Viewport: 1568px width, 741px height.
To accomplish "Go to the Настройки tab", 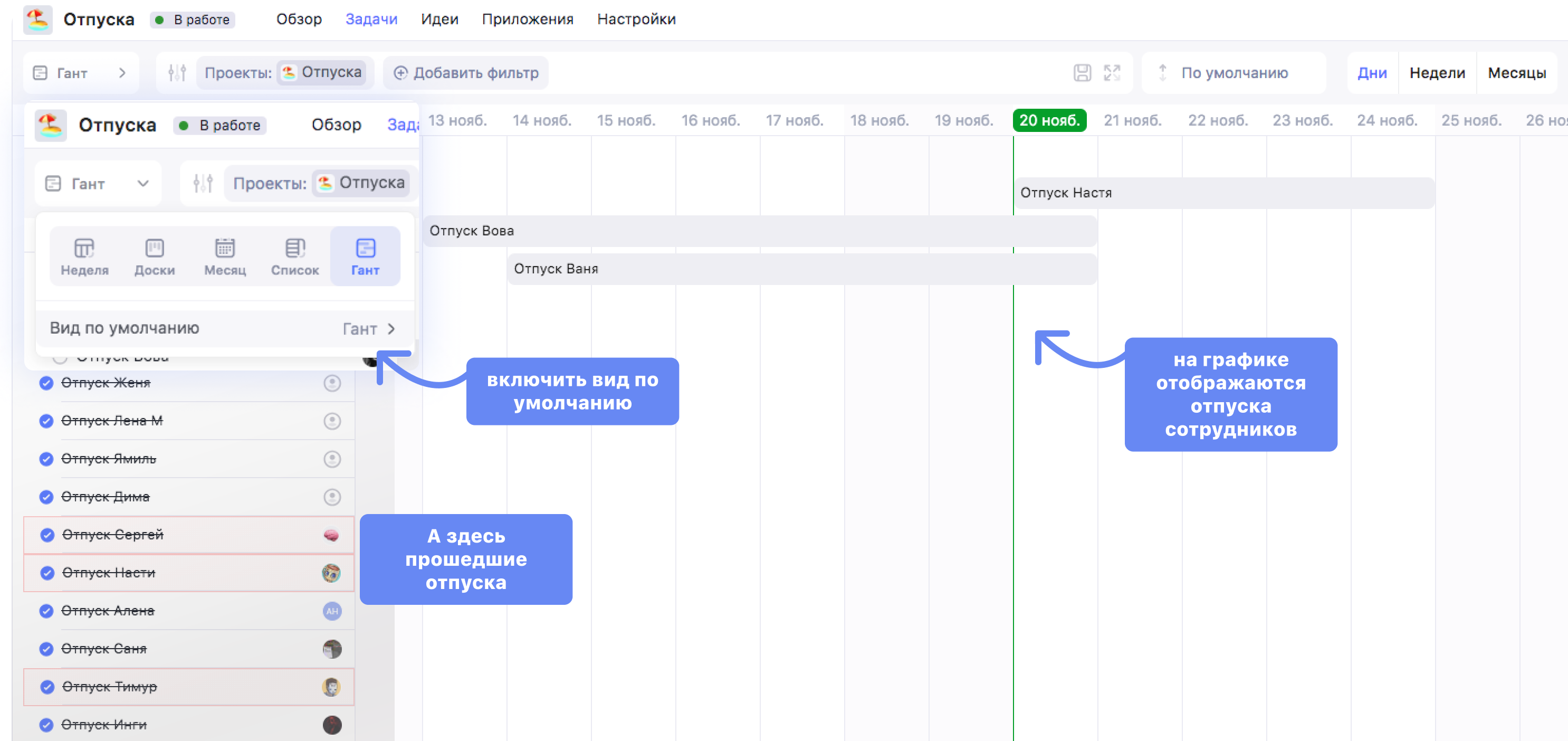I will pos(636,20).
